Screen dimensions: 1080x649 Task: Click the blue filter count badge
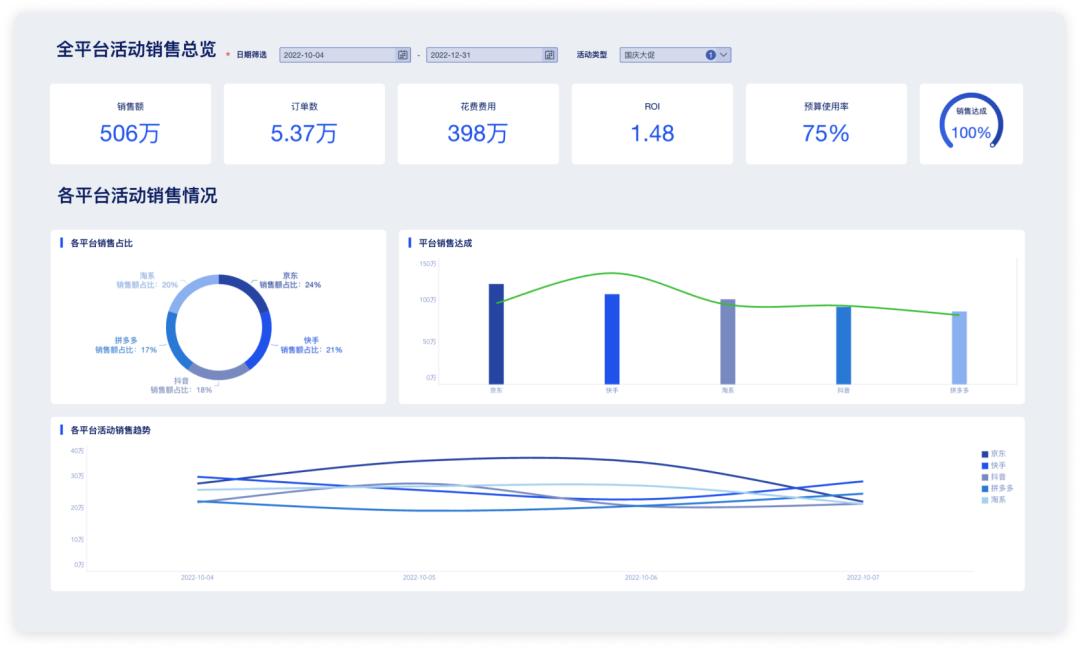pyautogui.click(x=710, y=55)
